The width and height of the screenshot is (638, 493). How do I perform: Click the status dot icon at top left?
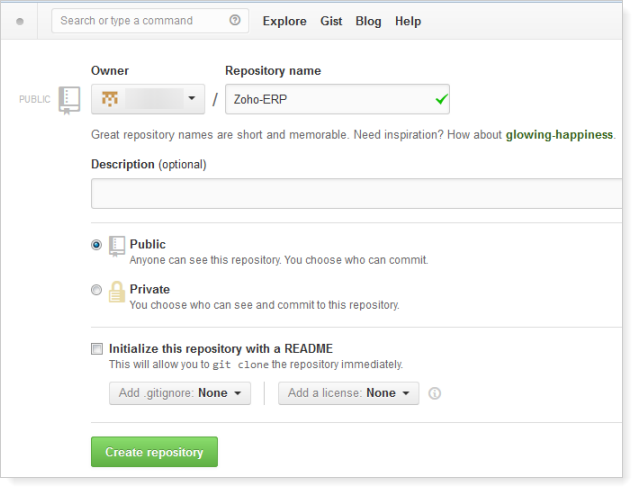click(x=19, y=21)
